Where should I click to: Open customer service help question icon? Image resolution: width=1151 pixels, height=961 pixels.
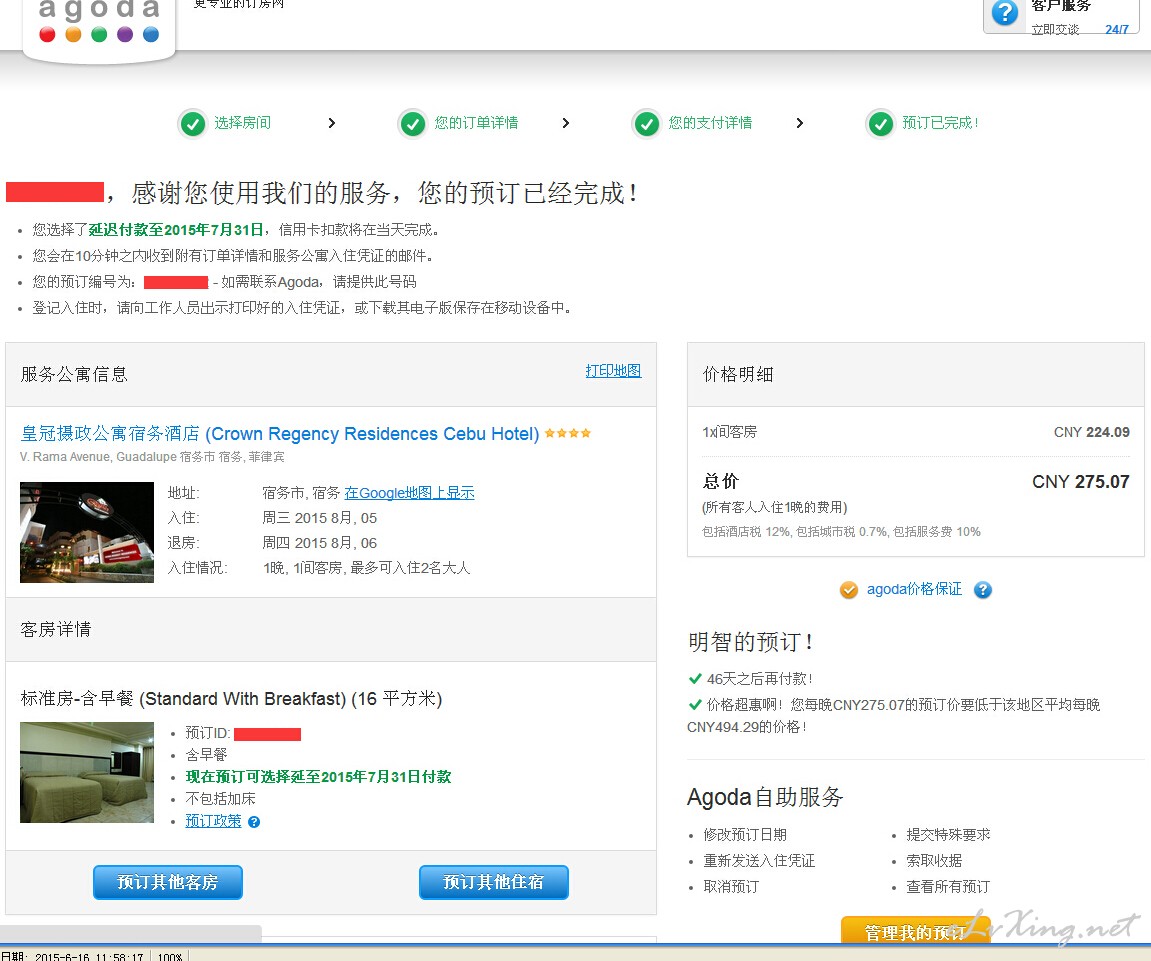point(1004,12)
